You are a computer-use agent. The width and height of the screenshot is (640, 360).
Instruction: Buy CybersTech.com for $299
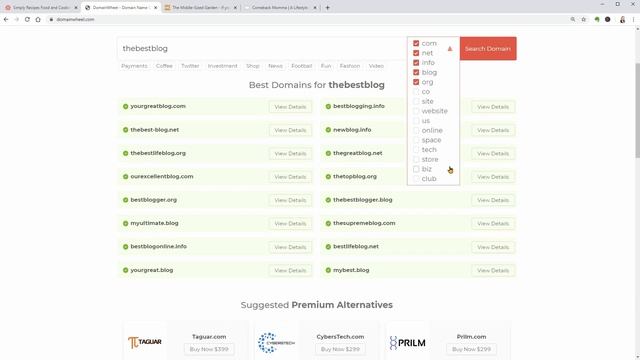(x=340, y=349)
